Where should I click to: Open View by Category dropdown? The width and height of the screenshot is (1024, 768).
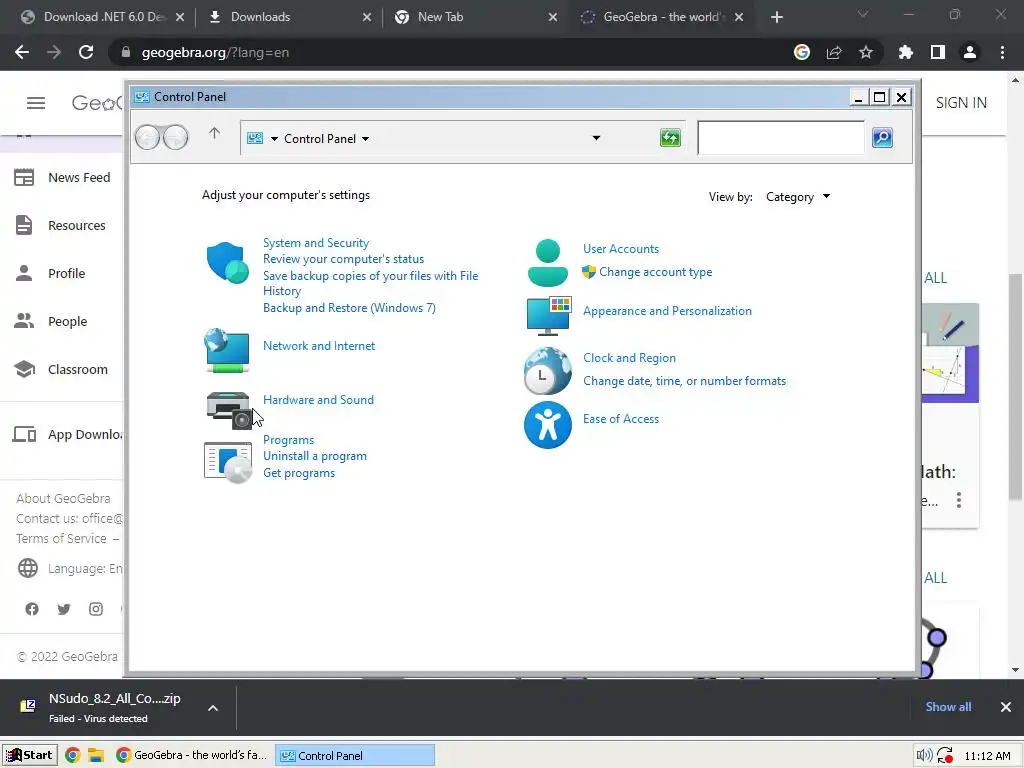798,197
